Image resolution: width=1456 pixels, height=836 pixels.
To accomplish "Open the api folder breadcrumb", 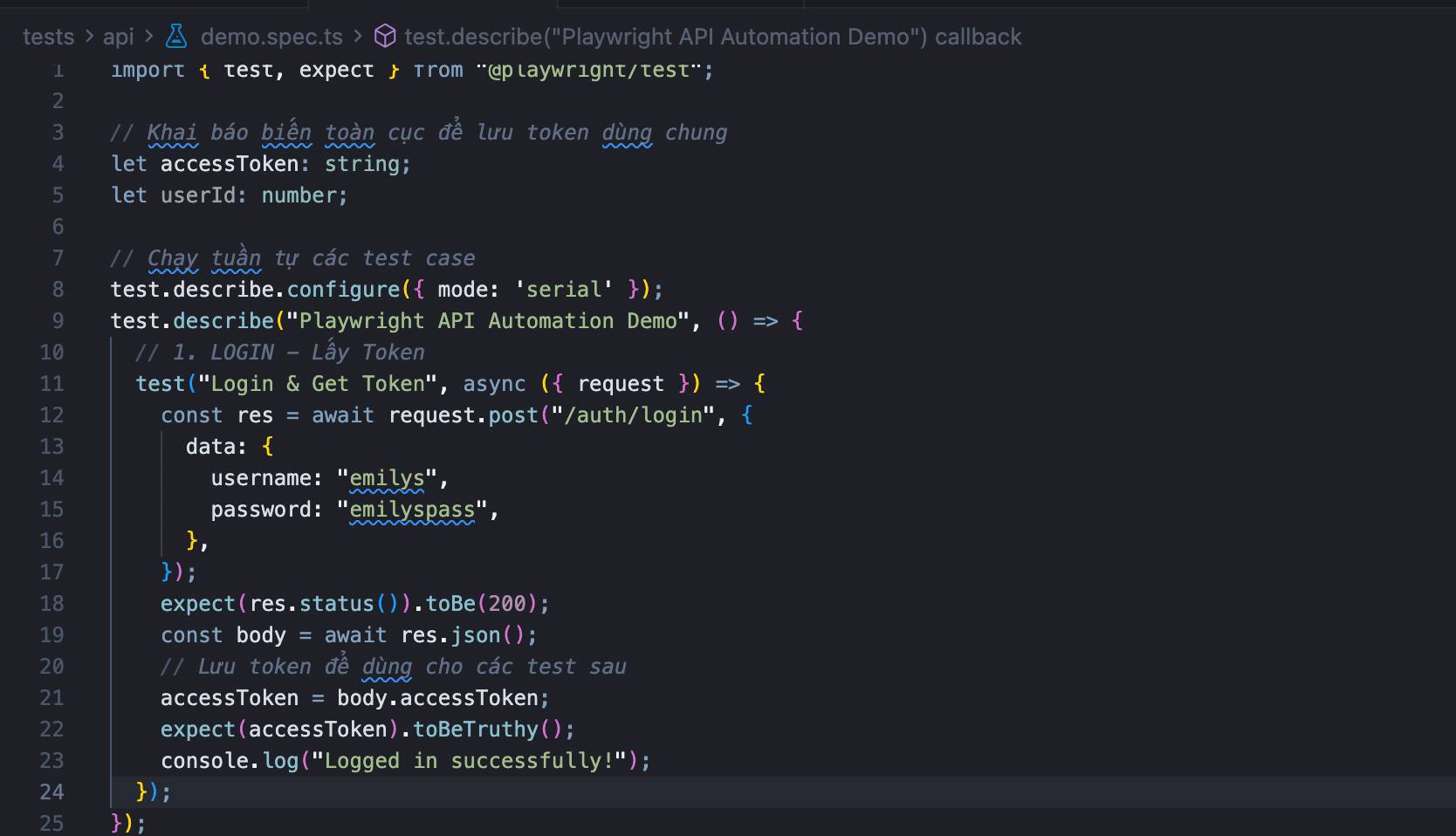I will [118, 37].
